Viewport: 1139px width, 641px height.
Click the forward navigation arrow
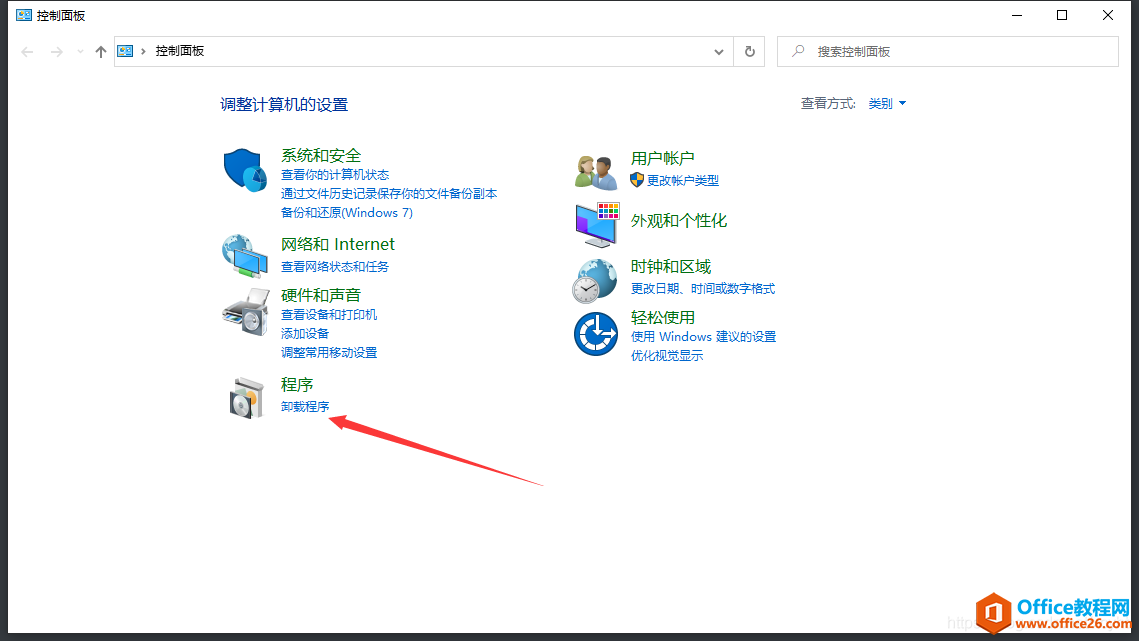point(57,52)
